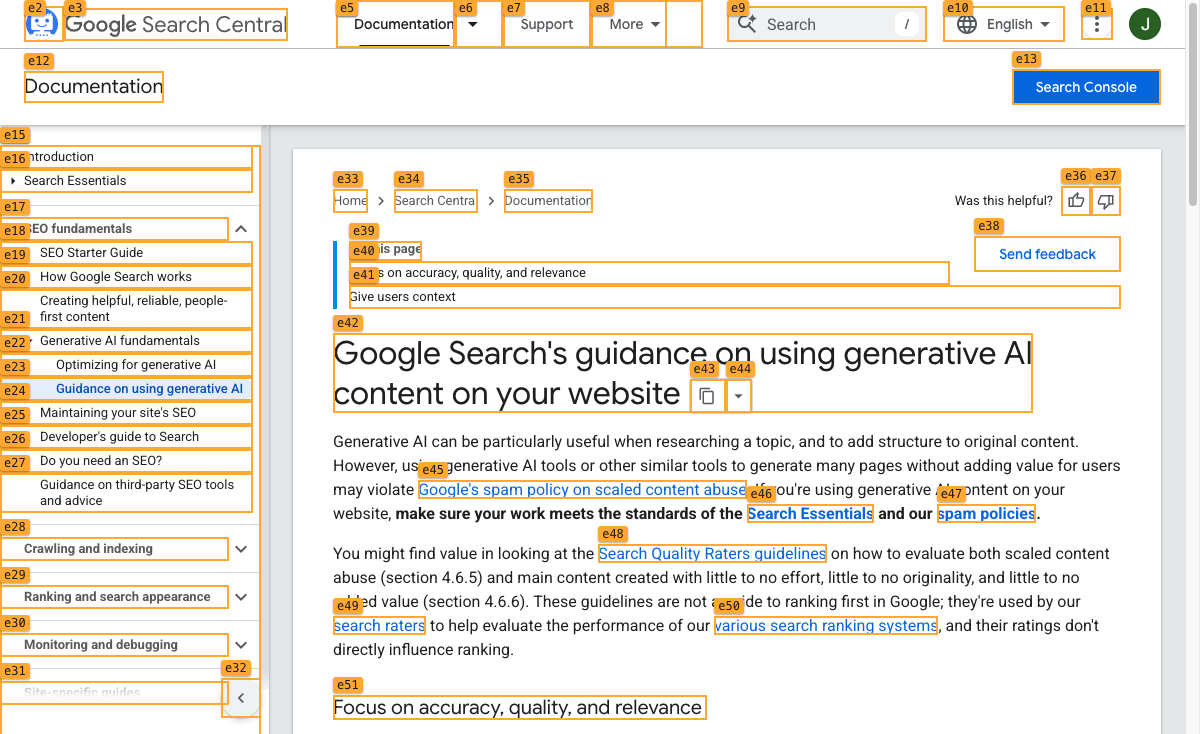Viewport: 1200px width, 734px height.
Task: Expand the Crawling and indexing section
Action: pos(241,549)
